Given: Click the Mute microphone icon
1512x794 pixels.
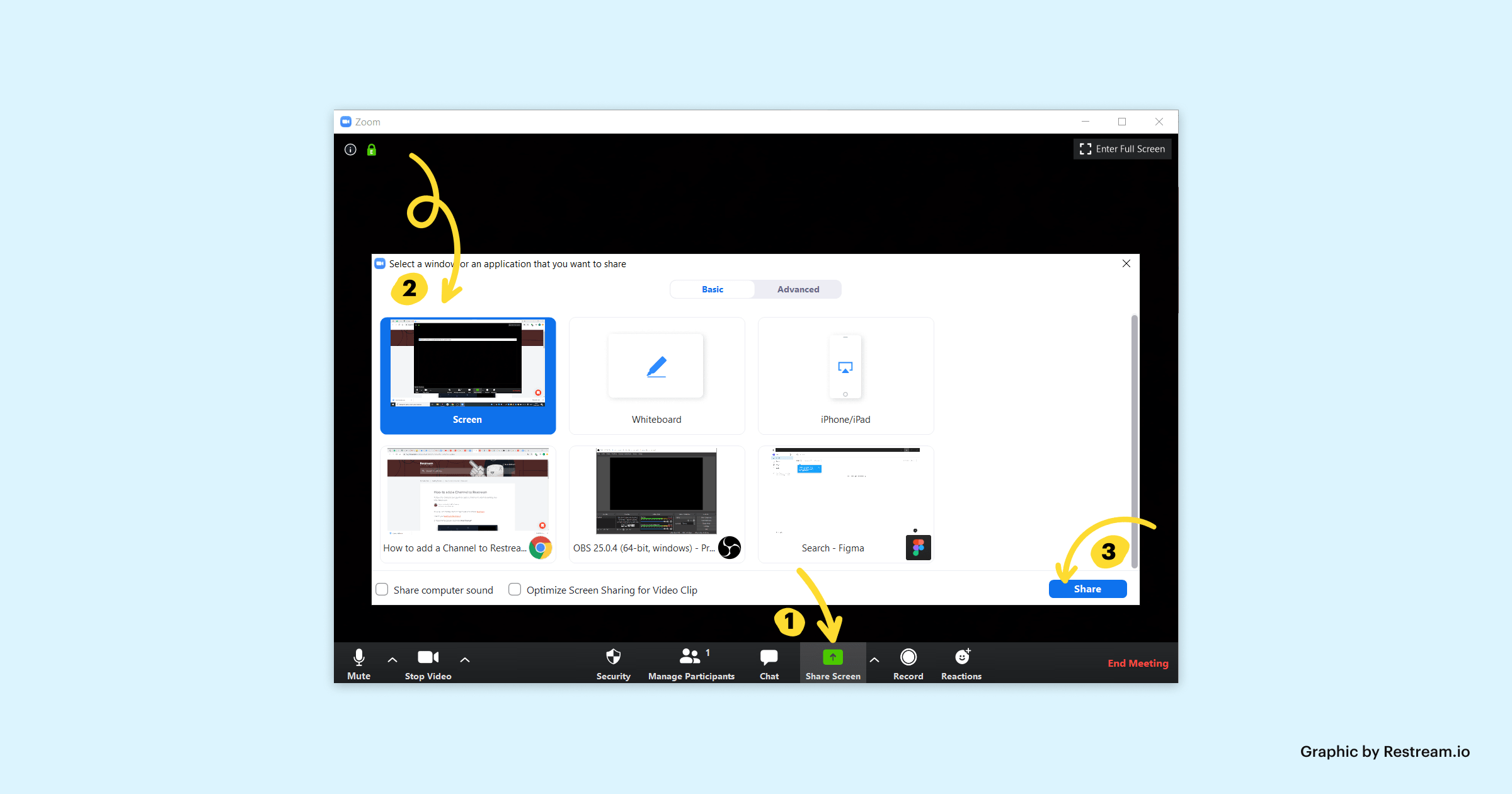Looking at the screenshot, I should (358, 657).
